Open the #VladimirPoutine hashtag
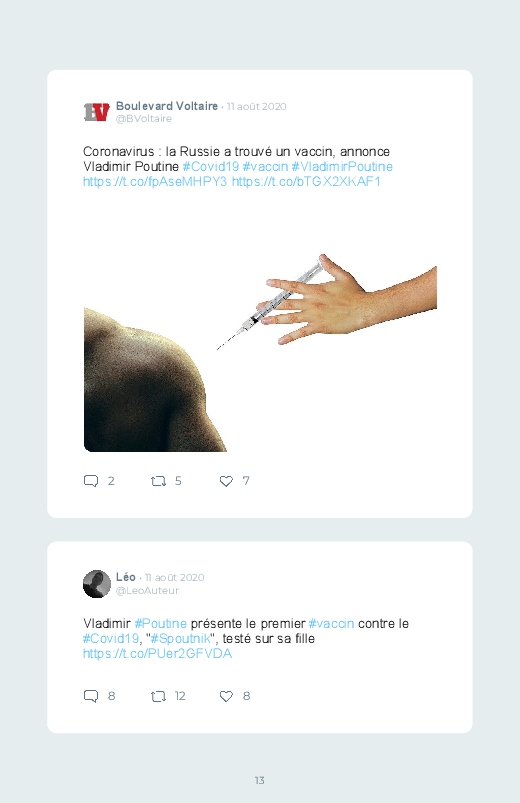The image size is (520, 803). (x=342, y=166)
